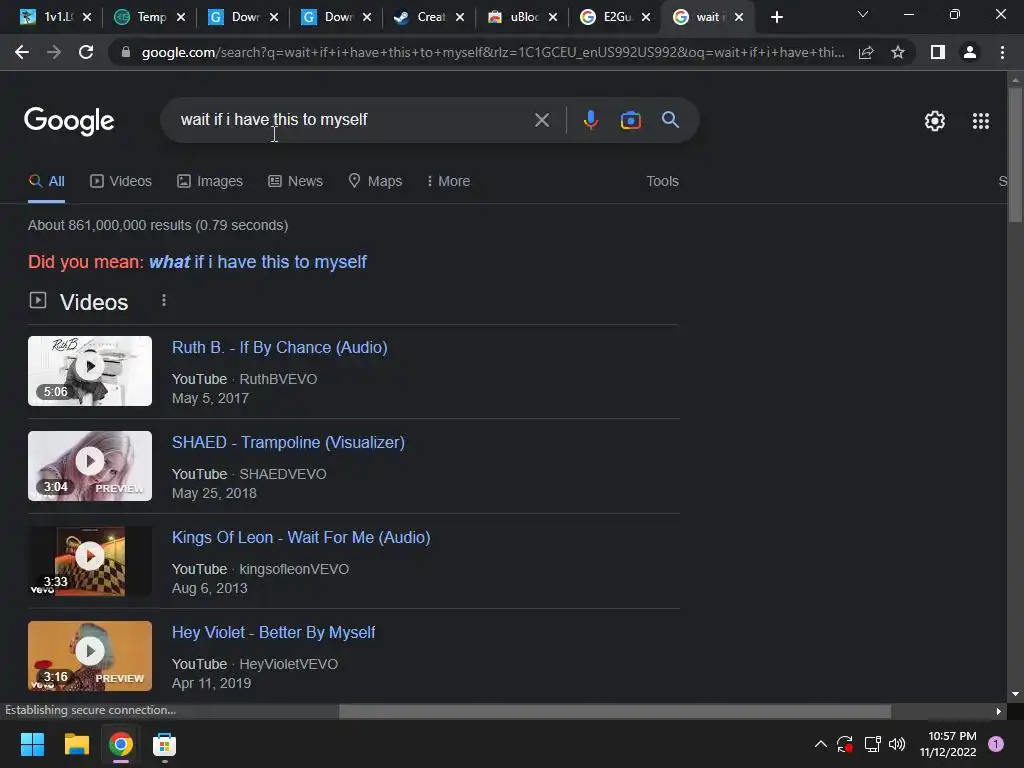Go to the Google homepage via the logo
The image size is (1024, 768).
[69, 121]
